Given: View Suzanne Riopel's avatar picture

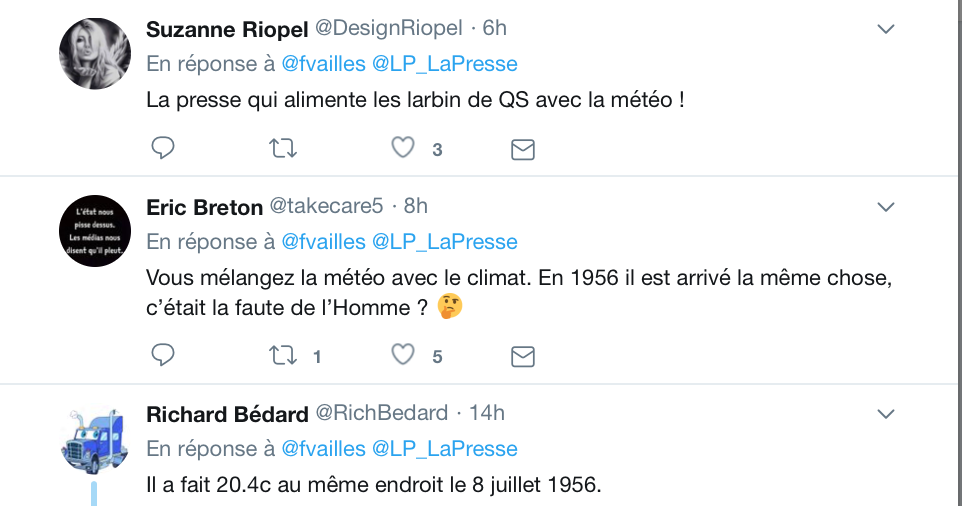Looking at the screenshot, I should click(95, 54).
